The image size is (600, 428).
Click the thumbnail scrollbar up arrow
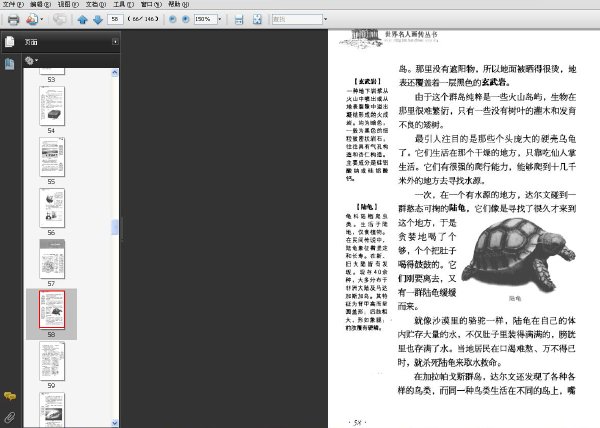[x=115, y=73]
